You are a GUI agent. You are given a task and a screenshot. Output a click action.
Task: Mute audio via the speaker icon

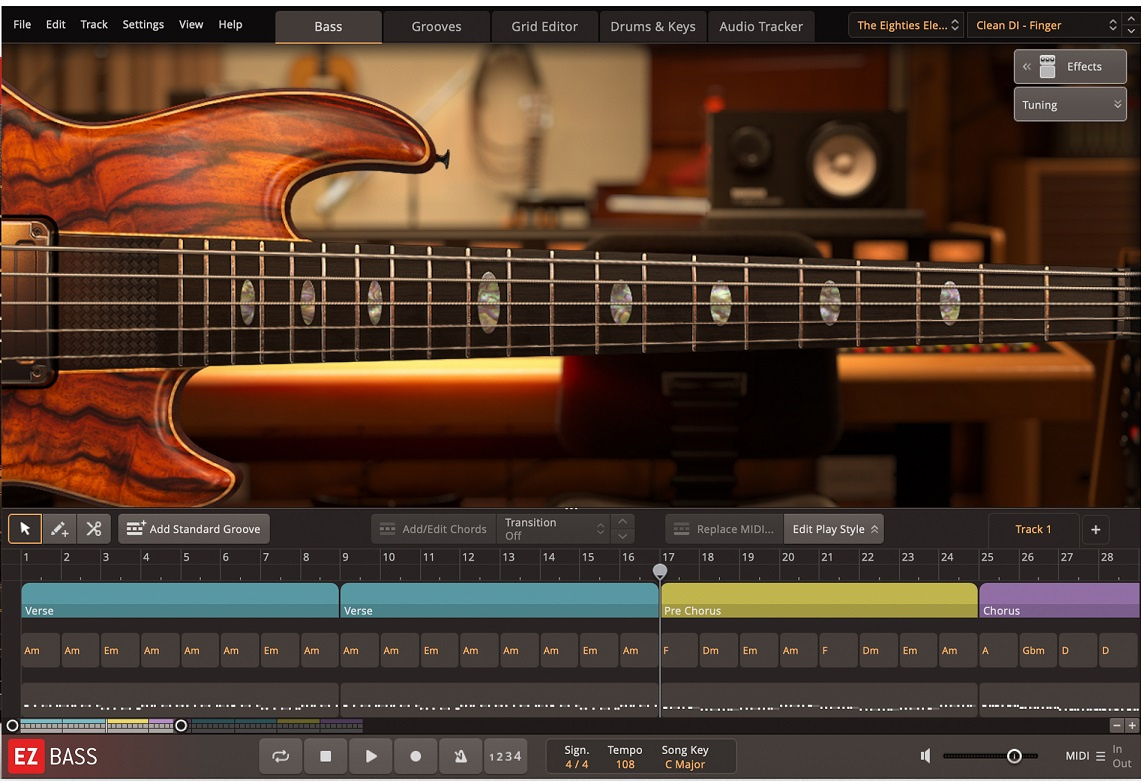(x=925, y=755)
